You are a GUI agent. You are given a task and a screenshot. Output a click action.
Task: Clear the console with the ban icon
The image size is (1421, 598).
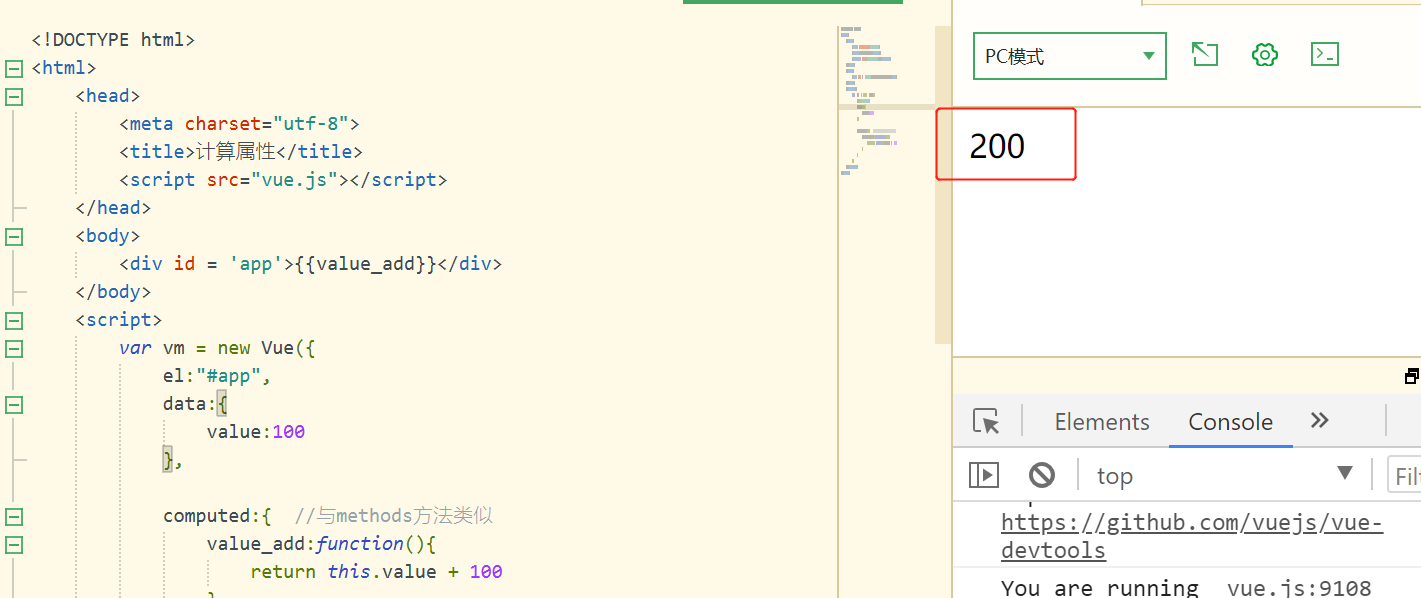coord(1042,475)
